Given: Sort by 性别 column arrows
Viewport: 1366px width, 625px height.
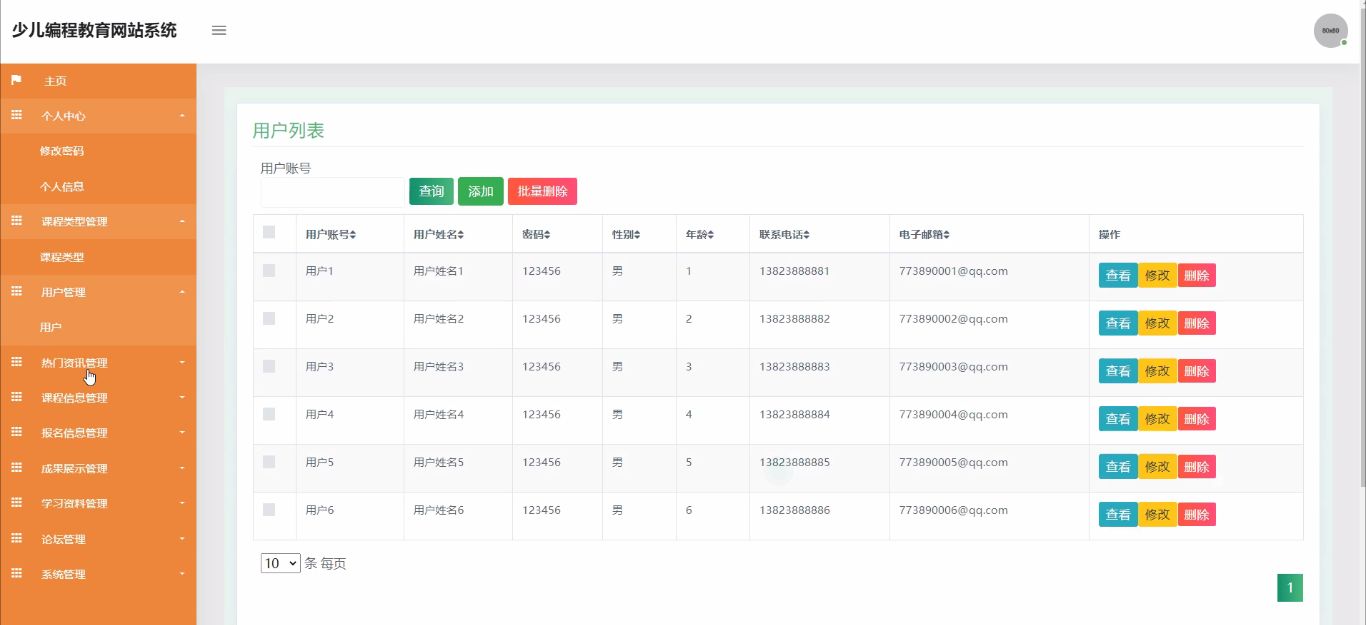Looking at the screenshot, I should click(x=637, y=235).
